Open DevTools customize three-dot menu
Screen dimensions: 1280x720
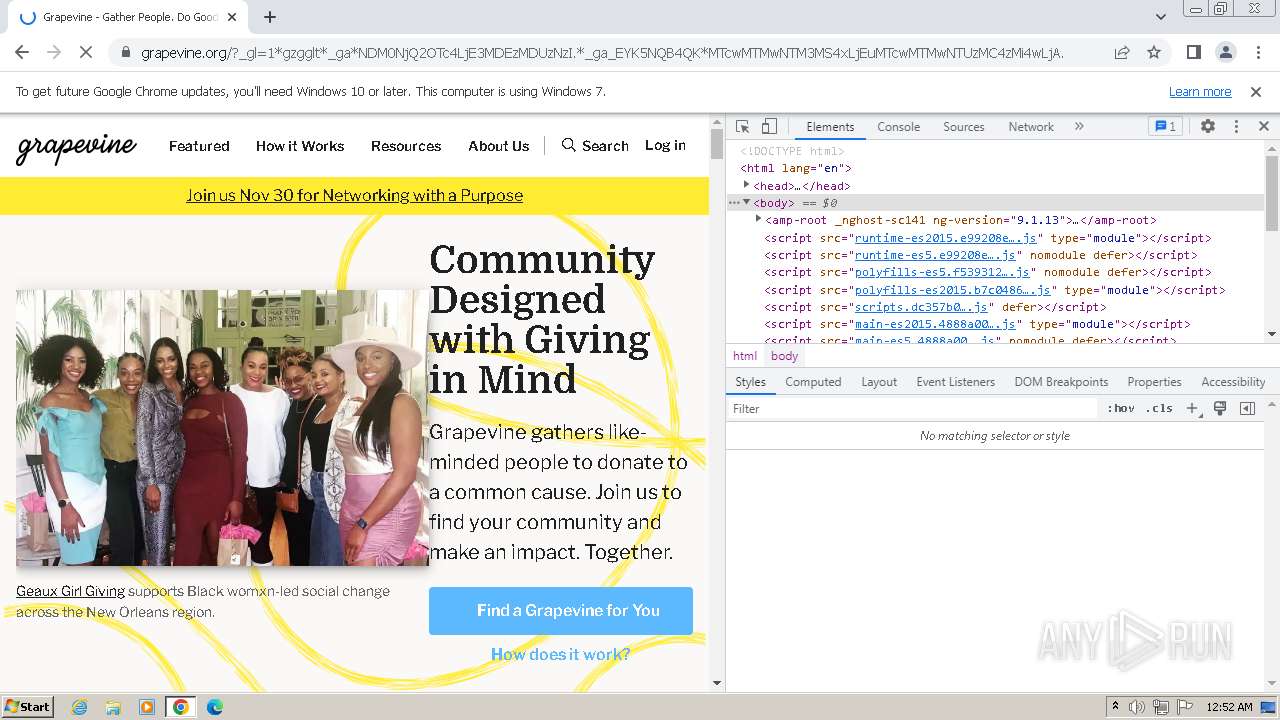[1236, 127]
